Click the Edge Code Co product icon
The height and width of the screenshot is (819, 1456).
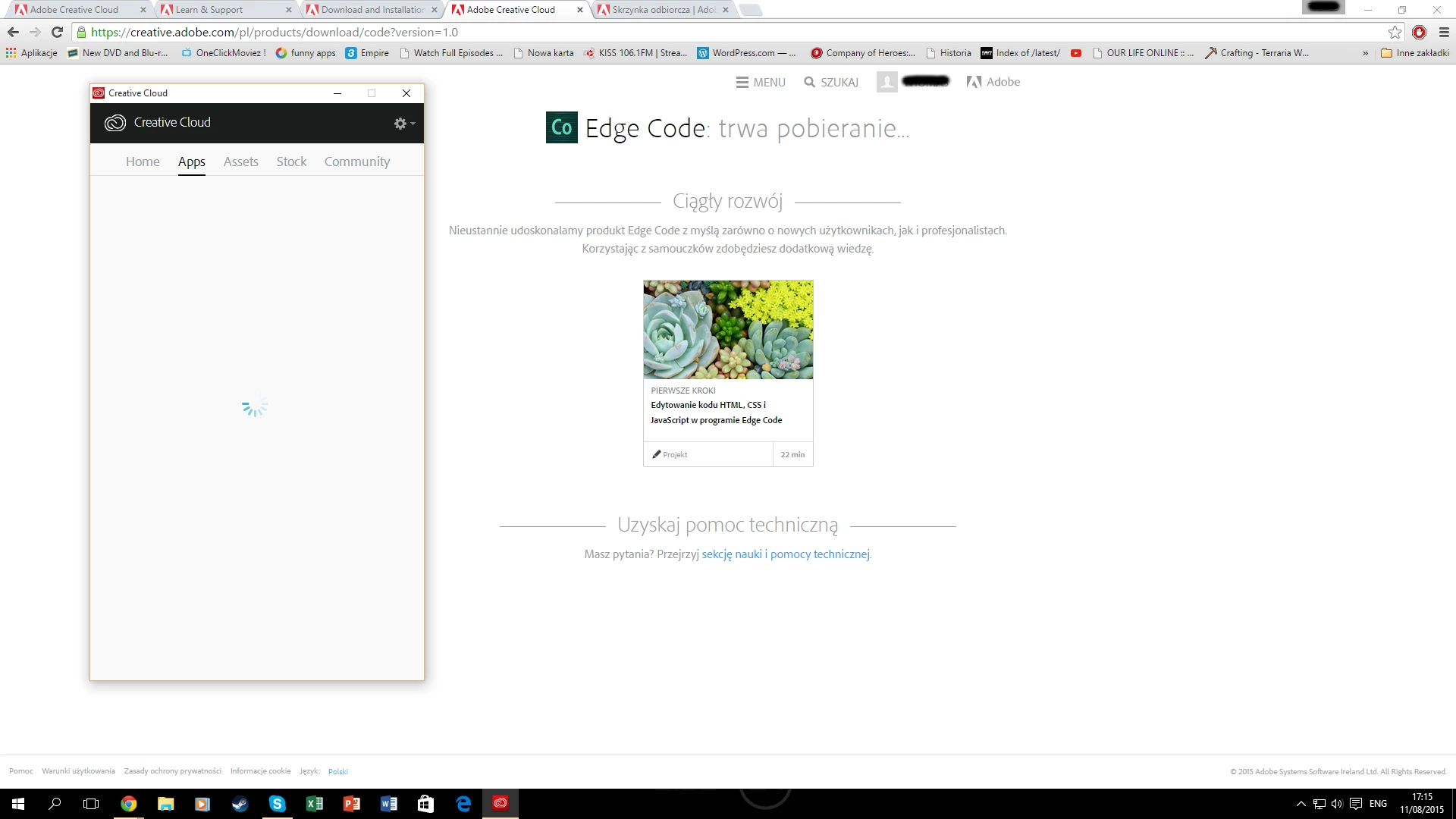(561, 127)
